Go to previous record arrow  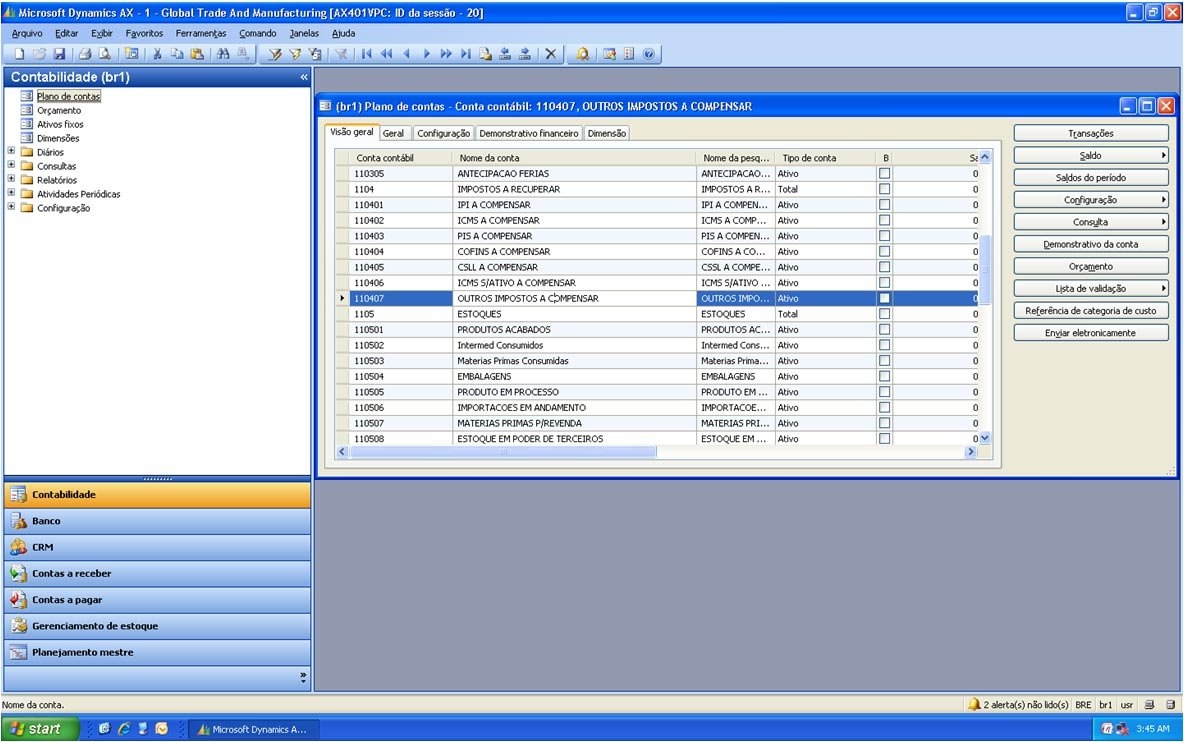click(406, 54)
